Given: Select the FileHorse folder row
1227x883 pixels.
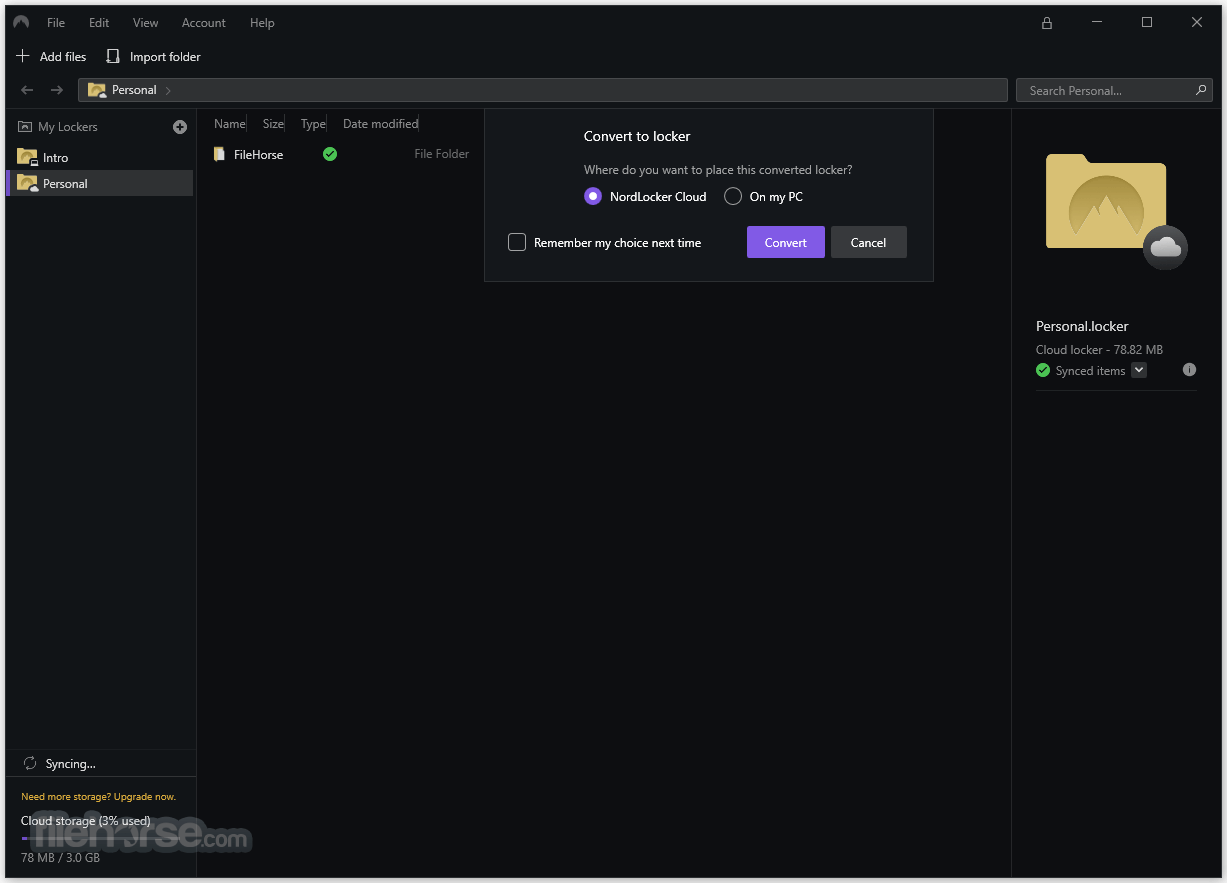Looking at the screenshot, I should [x=342, y=154].
